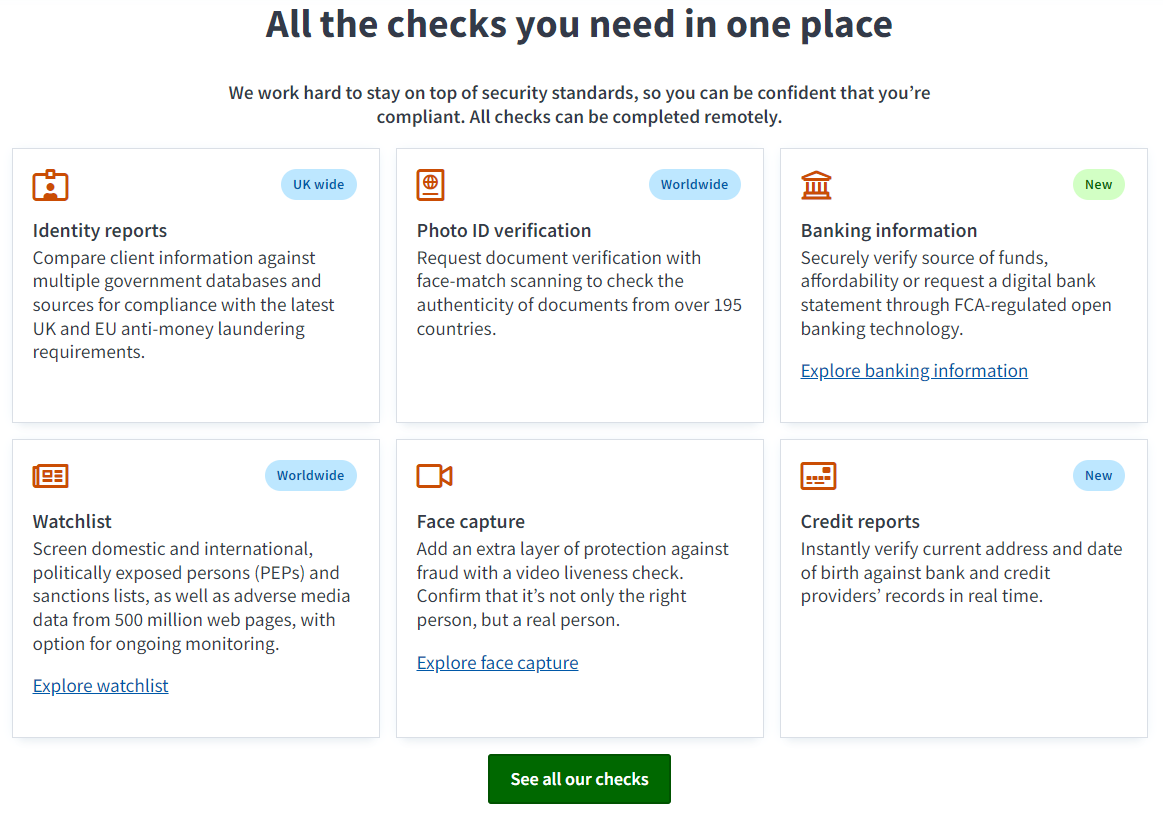Click the Watchlist heading
1163x816 pixels.
coord(69,521)
